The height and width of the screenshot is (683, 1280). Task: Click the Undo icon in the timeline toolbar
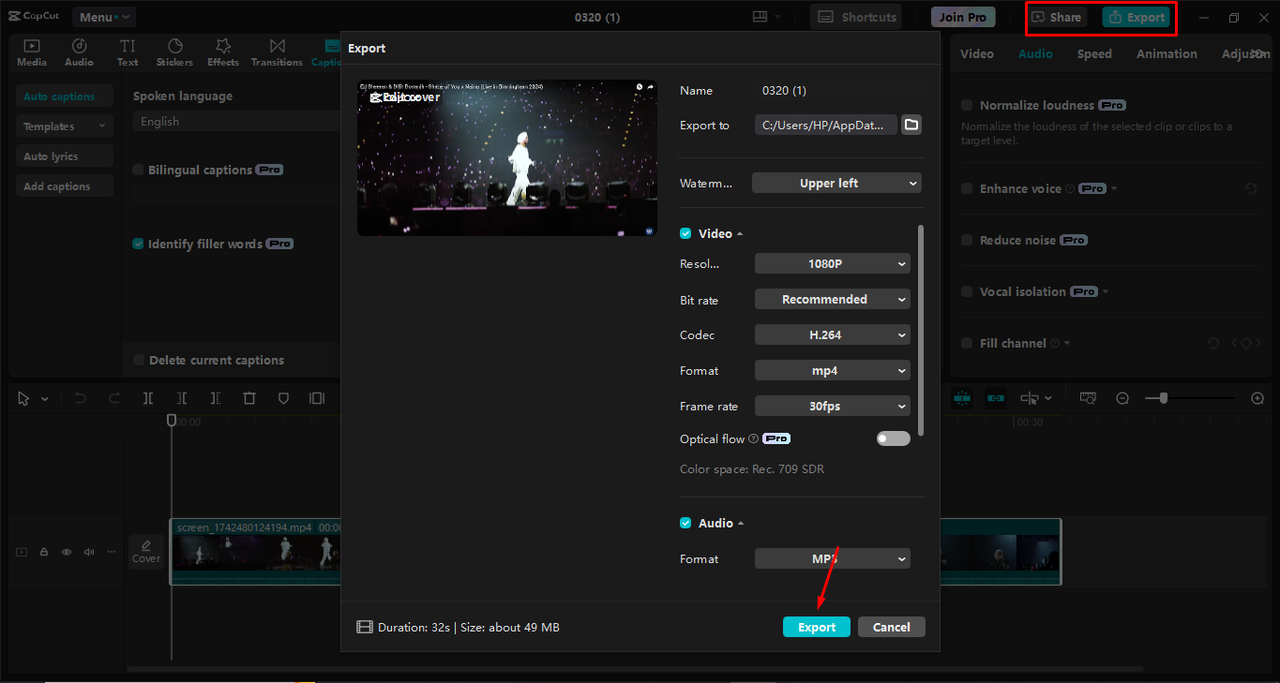point(80,398)
